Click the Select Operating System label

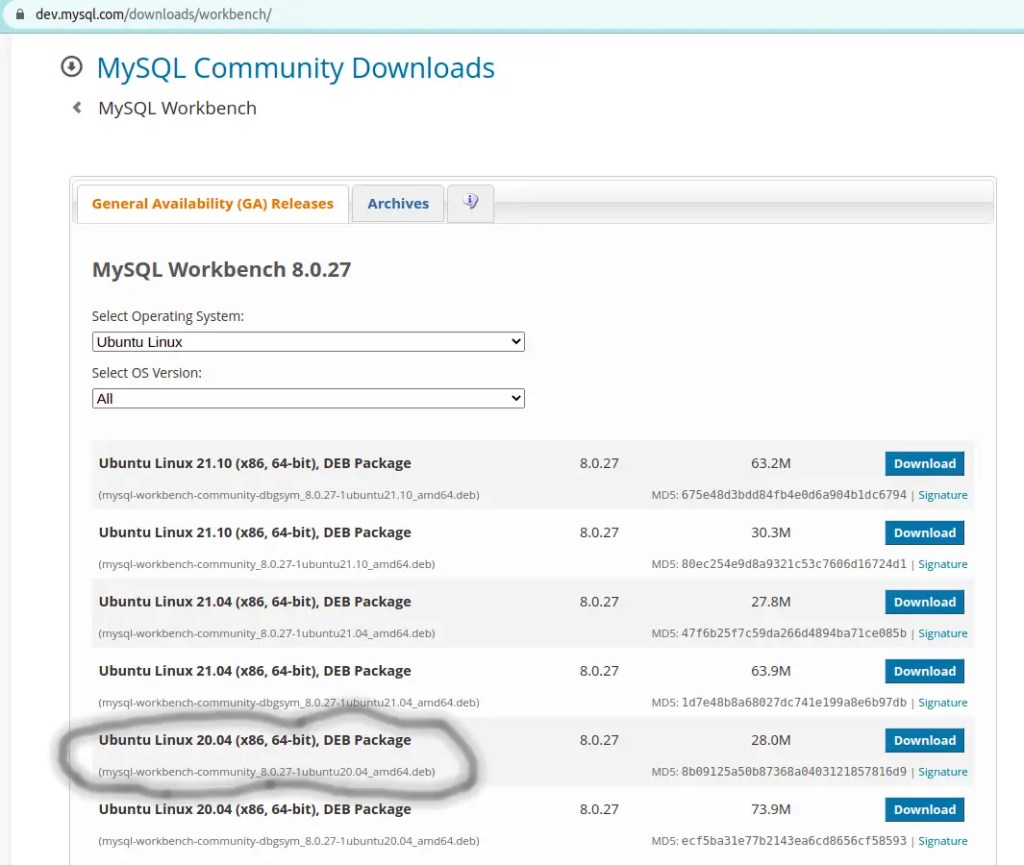(168, 317)
